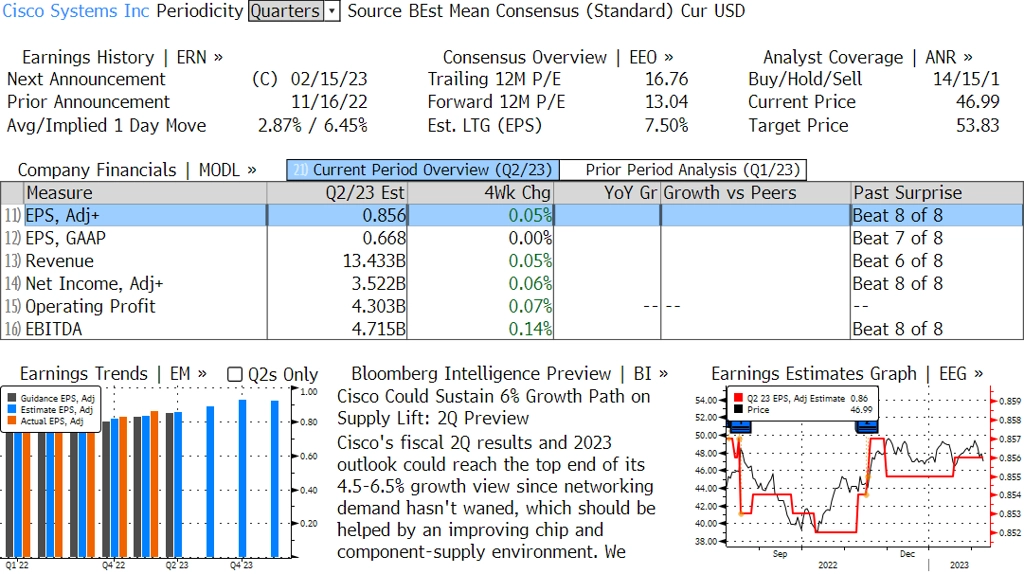Image resolution: width=1024 pixels, height=574 pixels.
Task: Click the Growth vs Peers column header
Action: [756, 193]
